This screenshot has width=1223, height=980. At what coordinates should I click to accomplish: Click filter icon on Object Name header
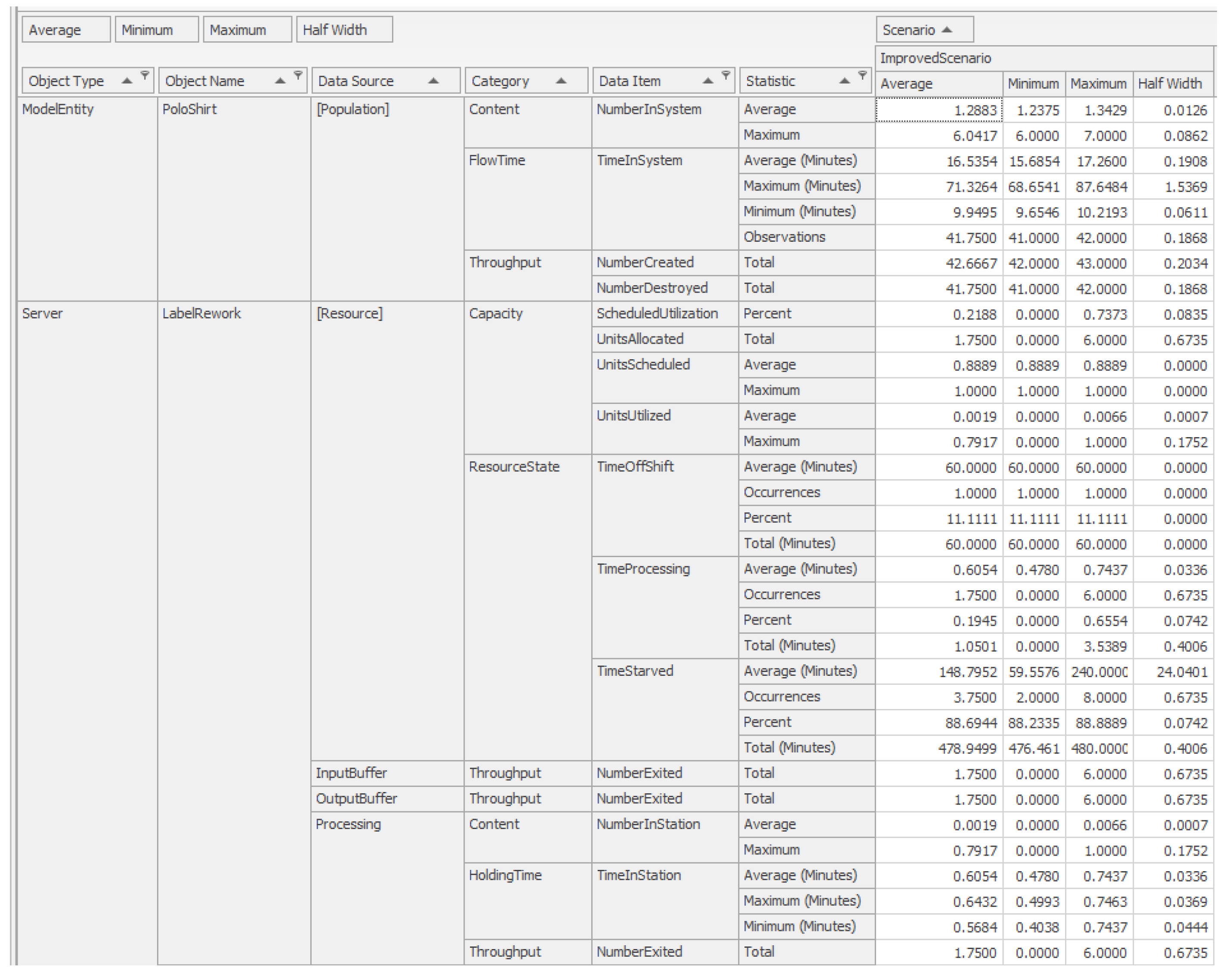click(297, 75)
